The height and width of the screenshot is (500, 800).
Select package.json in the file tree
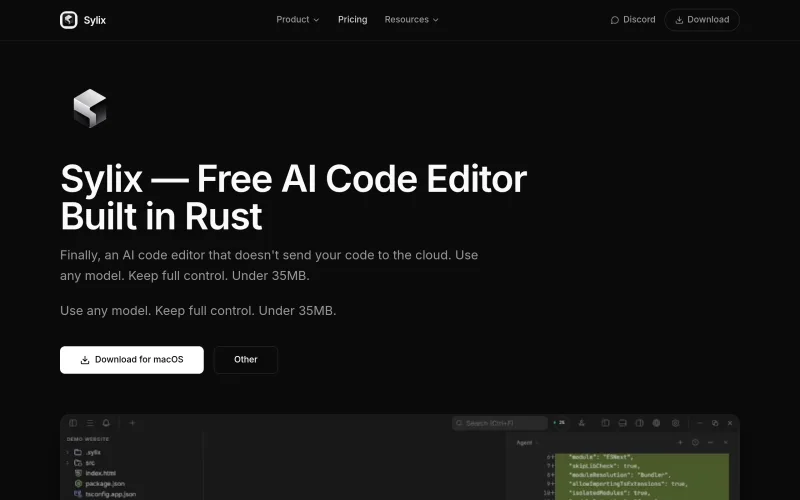coord(100,483)
